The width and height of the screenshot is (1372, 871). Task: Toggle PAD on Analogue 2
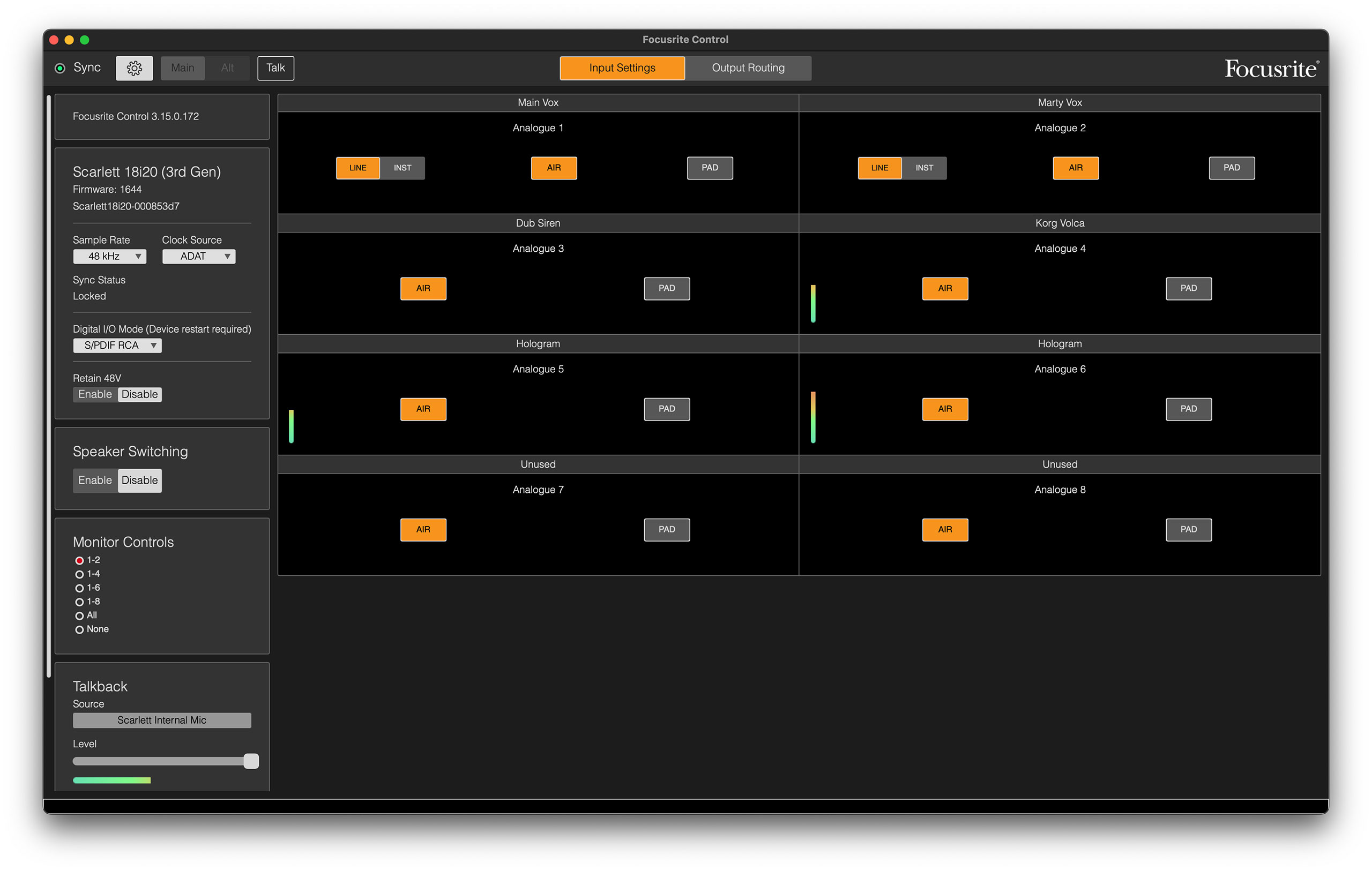[1232, 168]
